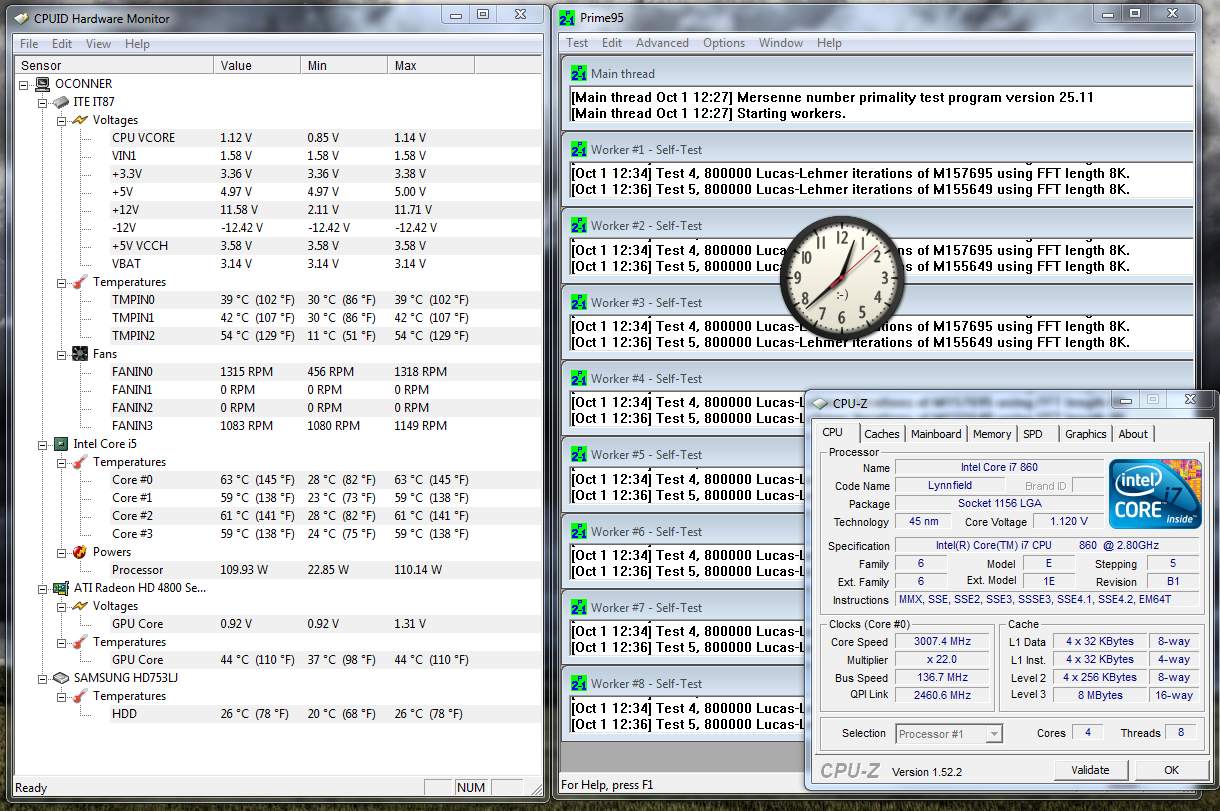Click the ITE IT87 chip icon

[60, 102]
